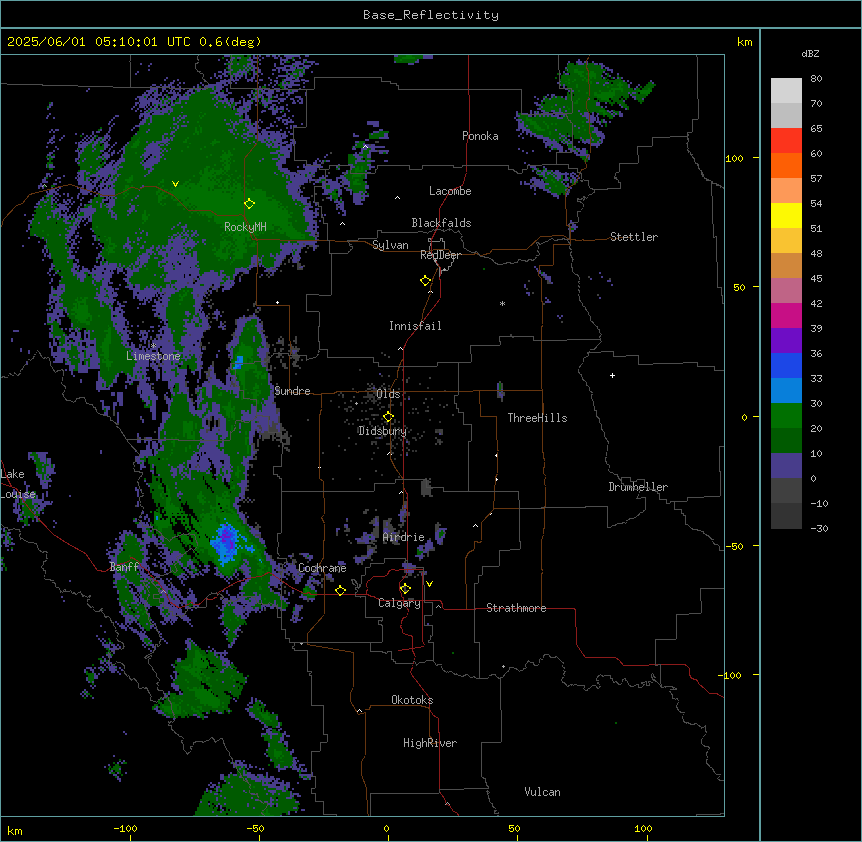Select the yellow diamond marker under Olds

[388, 417]
